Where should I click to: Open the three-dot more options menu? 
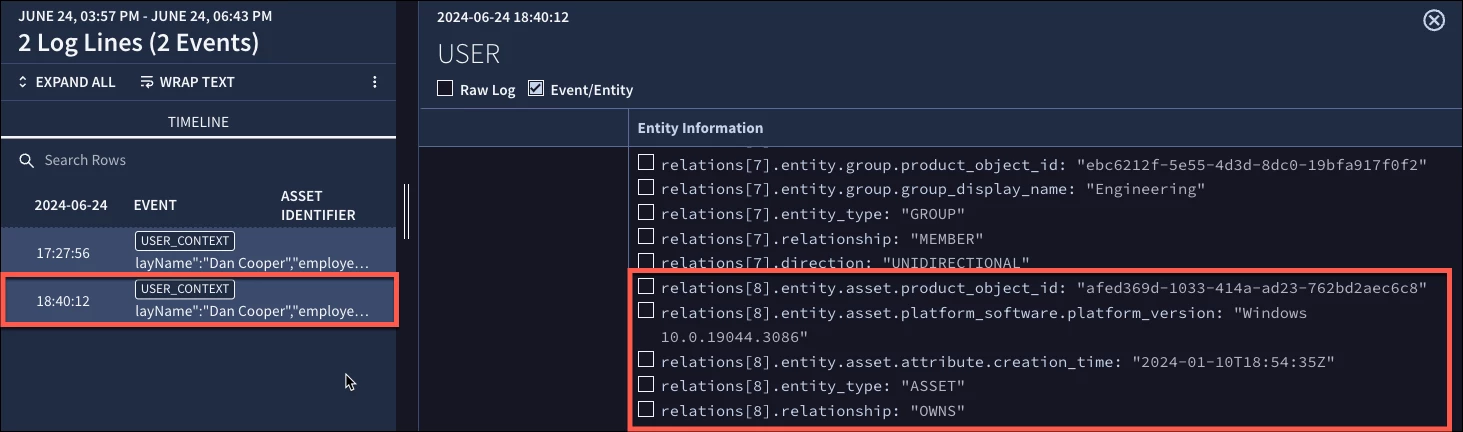375,82
